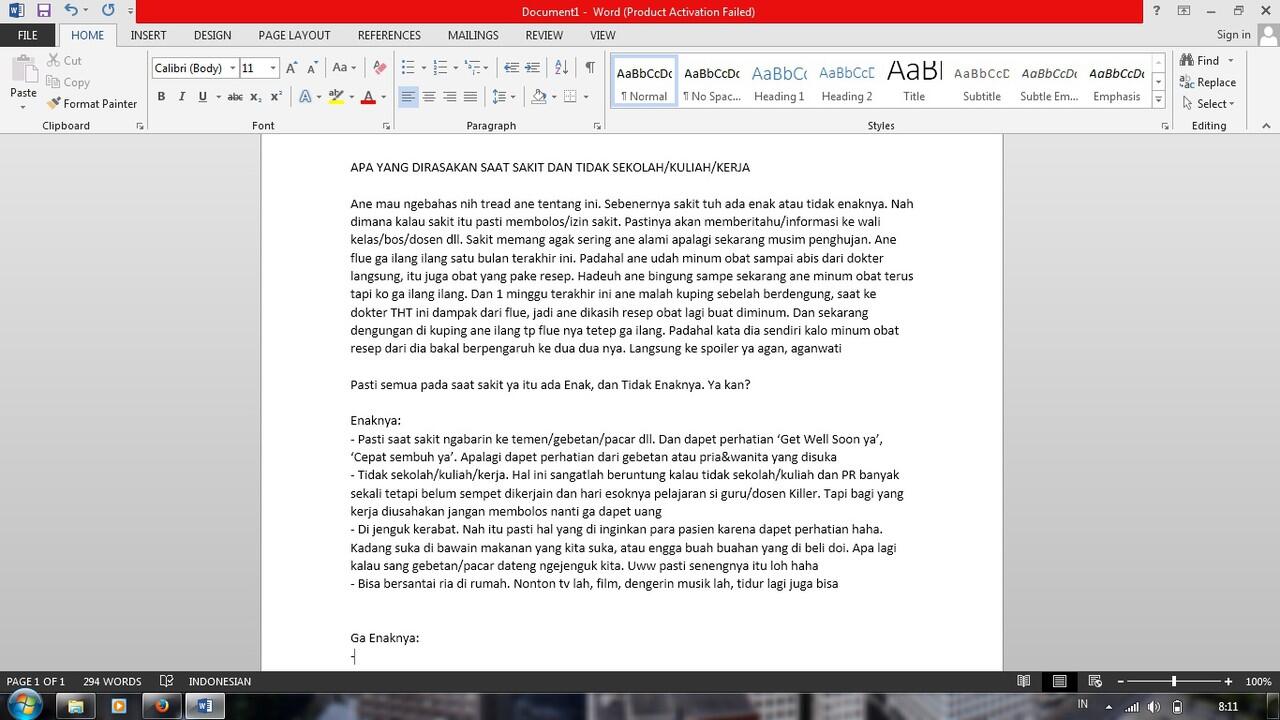Switch to the INSERT tab
The height and width of the screenshot is (720, 1280).
click(x=148, y=35)
